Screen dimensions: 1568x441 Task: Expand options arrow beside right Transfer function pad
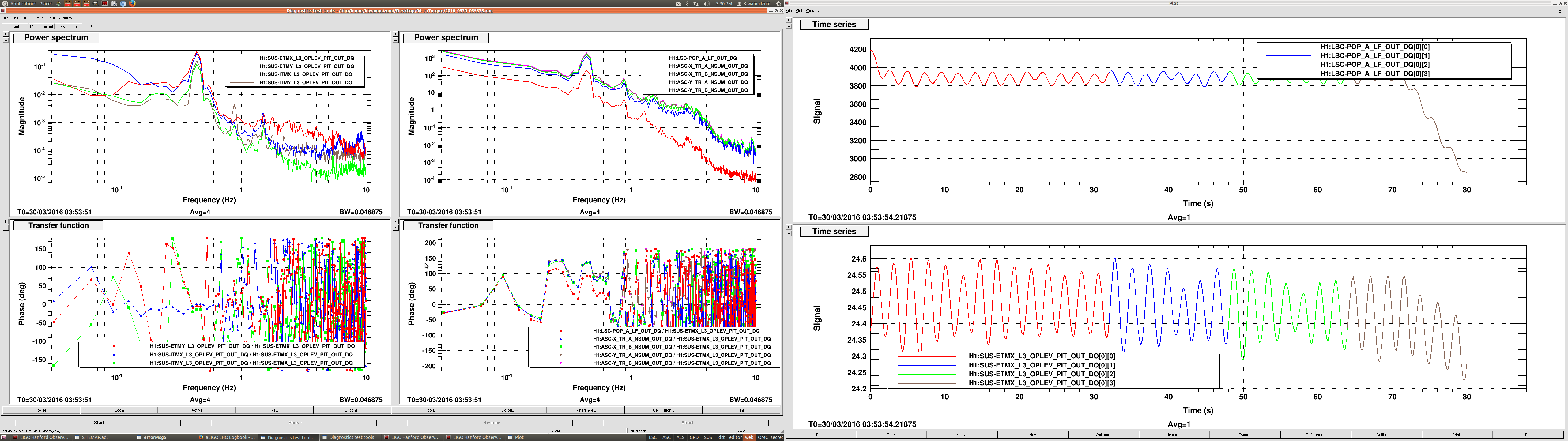point(396,222)
